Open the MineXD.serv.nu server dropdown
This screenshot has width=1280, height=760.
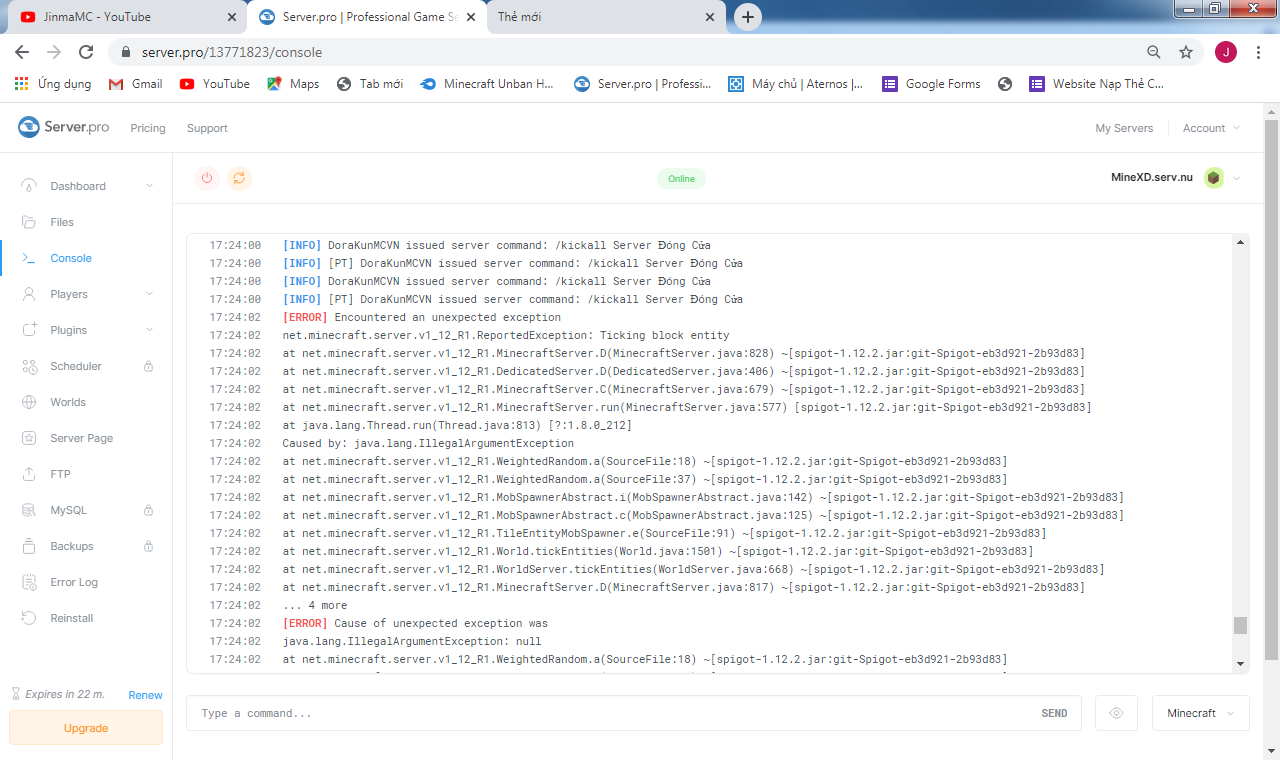(1237, 178)
